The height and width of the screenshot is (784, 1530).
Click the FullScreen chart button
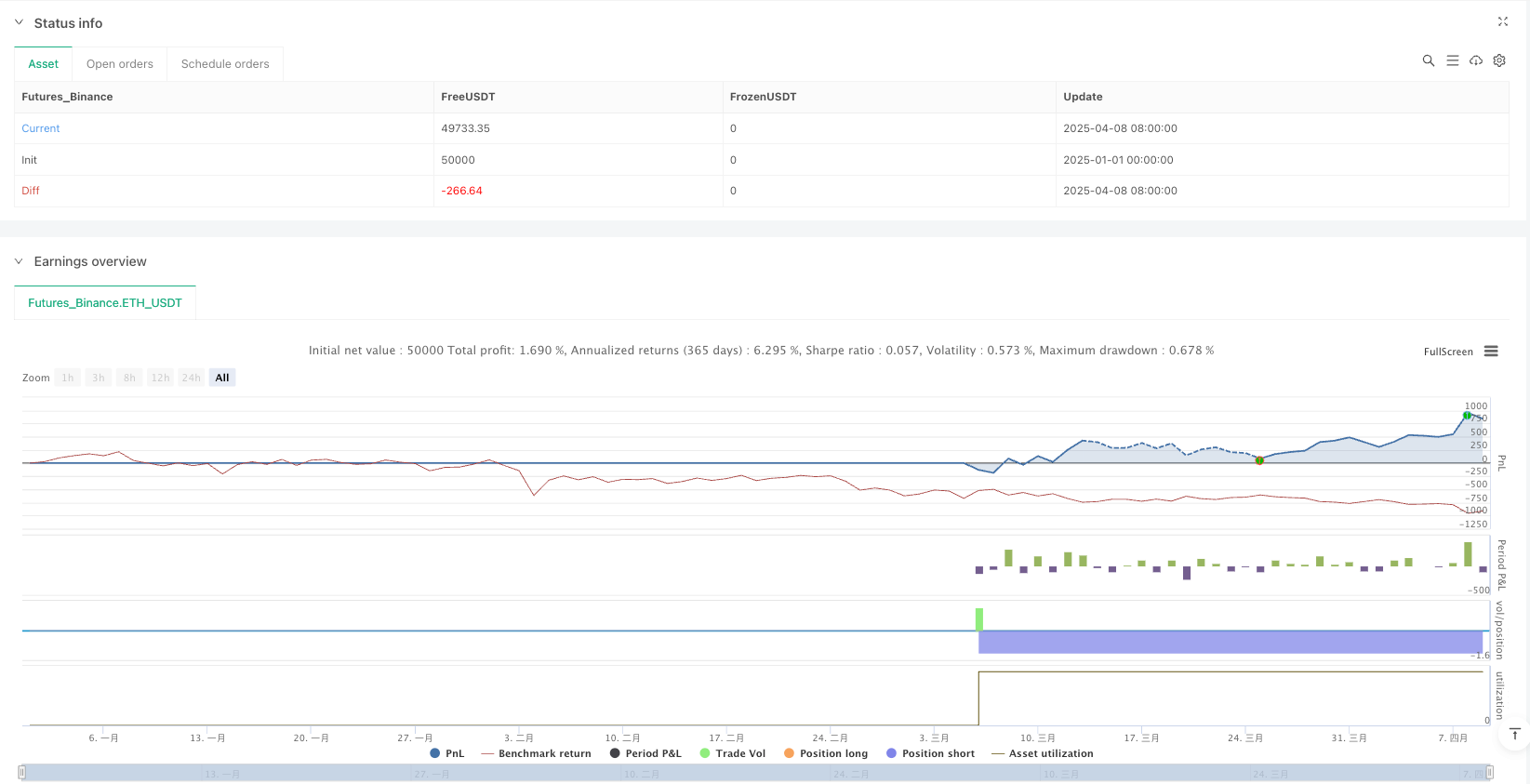1448,352
